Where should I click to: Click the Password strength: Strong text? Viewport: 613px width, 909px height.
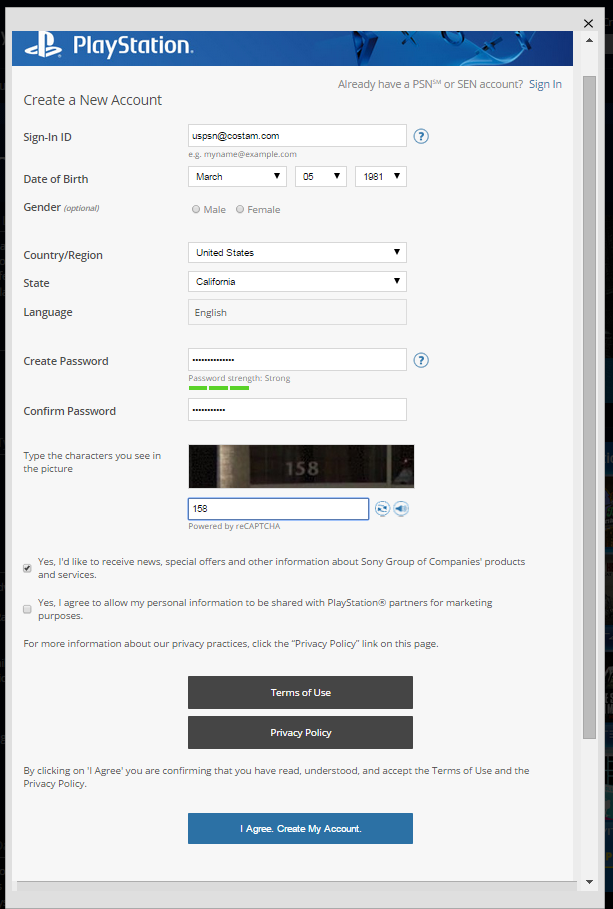click(239, 378)
